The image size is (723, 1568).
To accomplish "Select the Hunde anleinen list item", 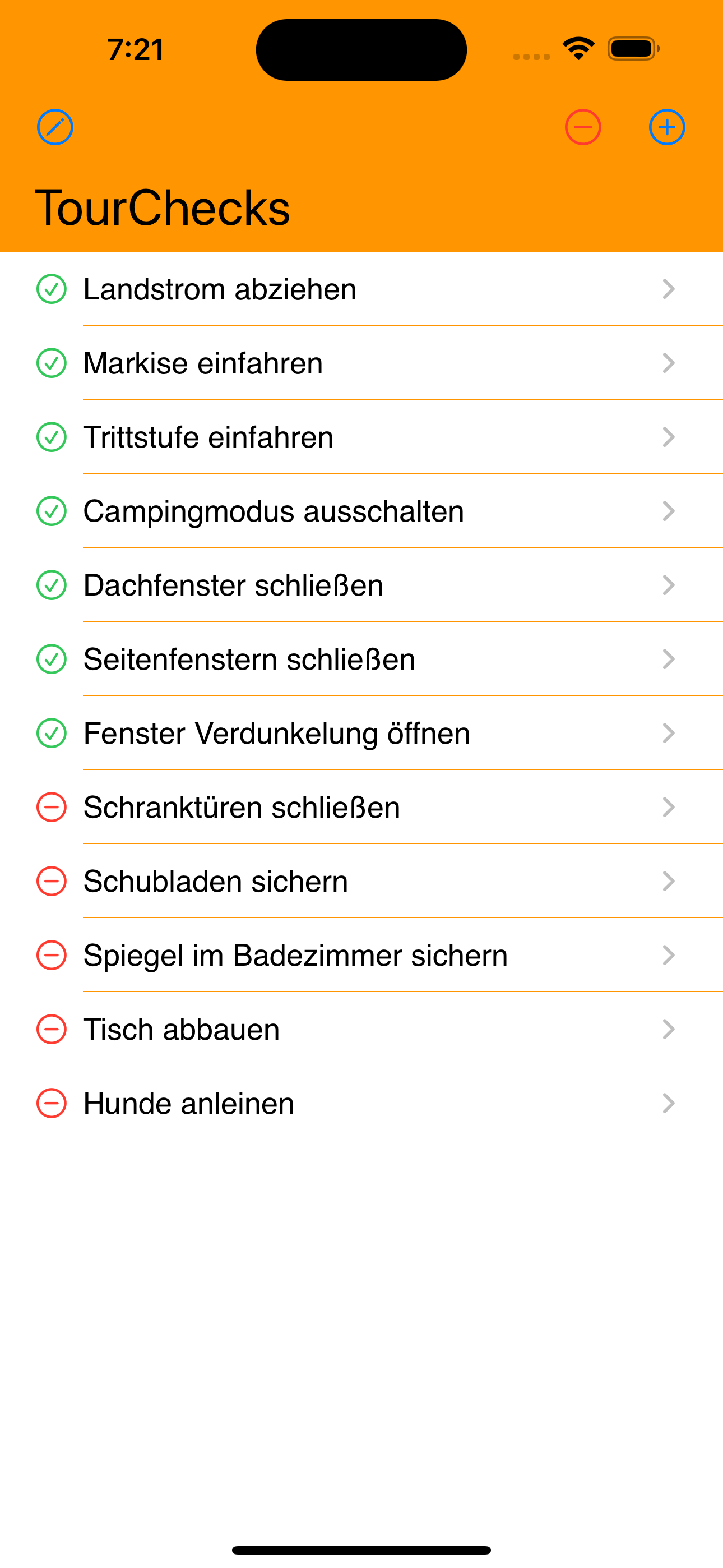I will pyautogui.click(x=361, y=1104).
